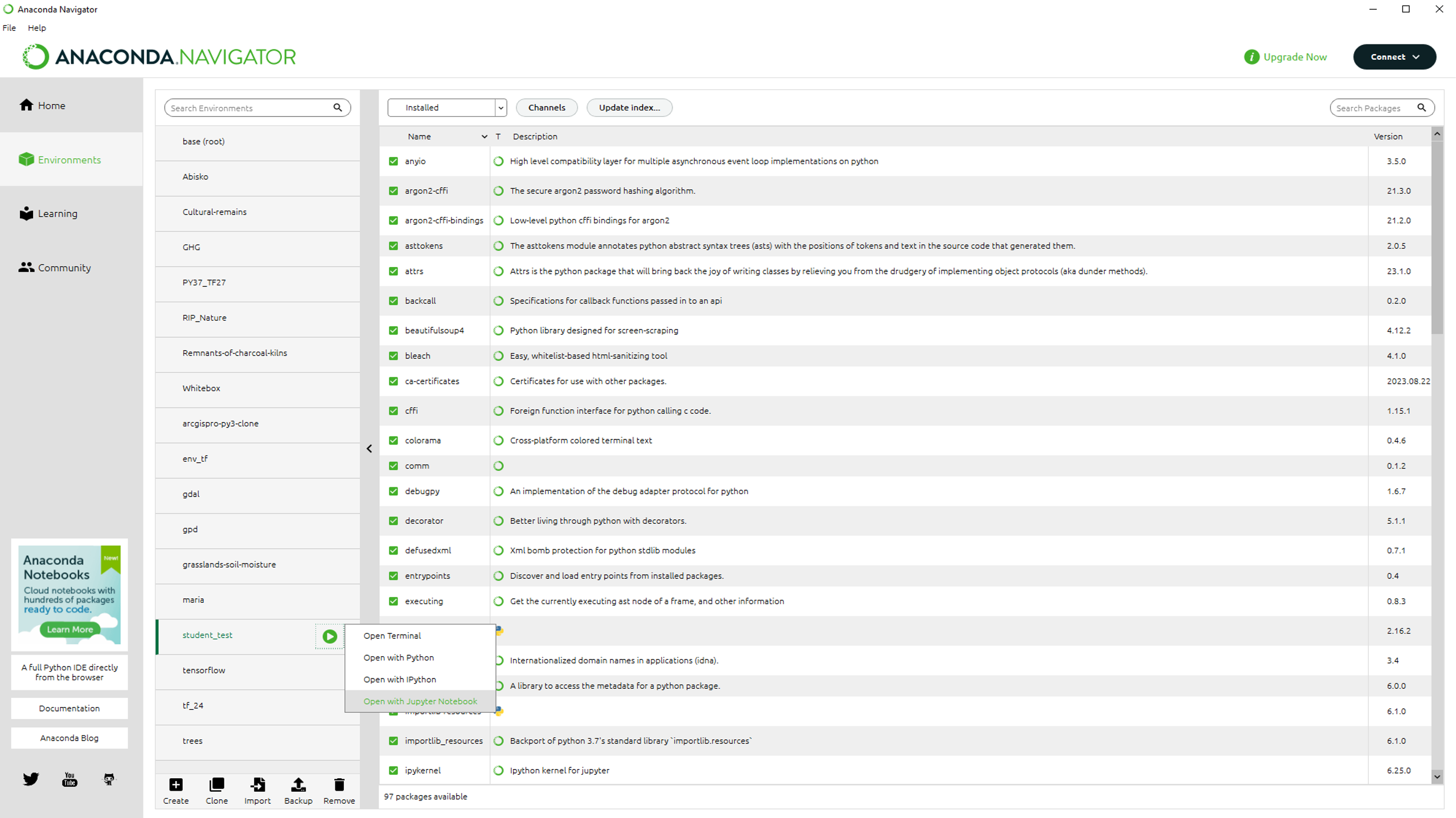The width and height of the screenshot is (1456, 818).
Task: Click the green play button on student_test
Action: [330, 636]
